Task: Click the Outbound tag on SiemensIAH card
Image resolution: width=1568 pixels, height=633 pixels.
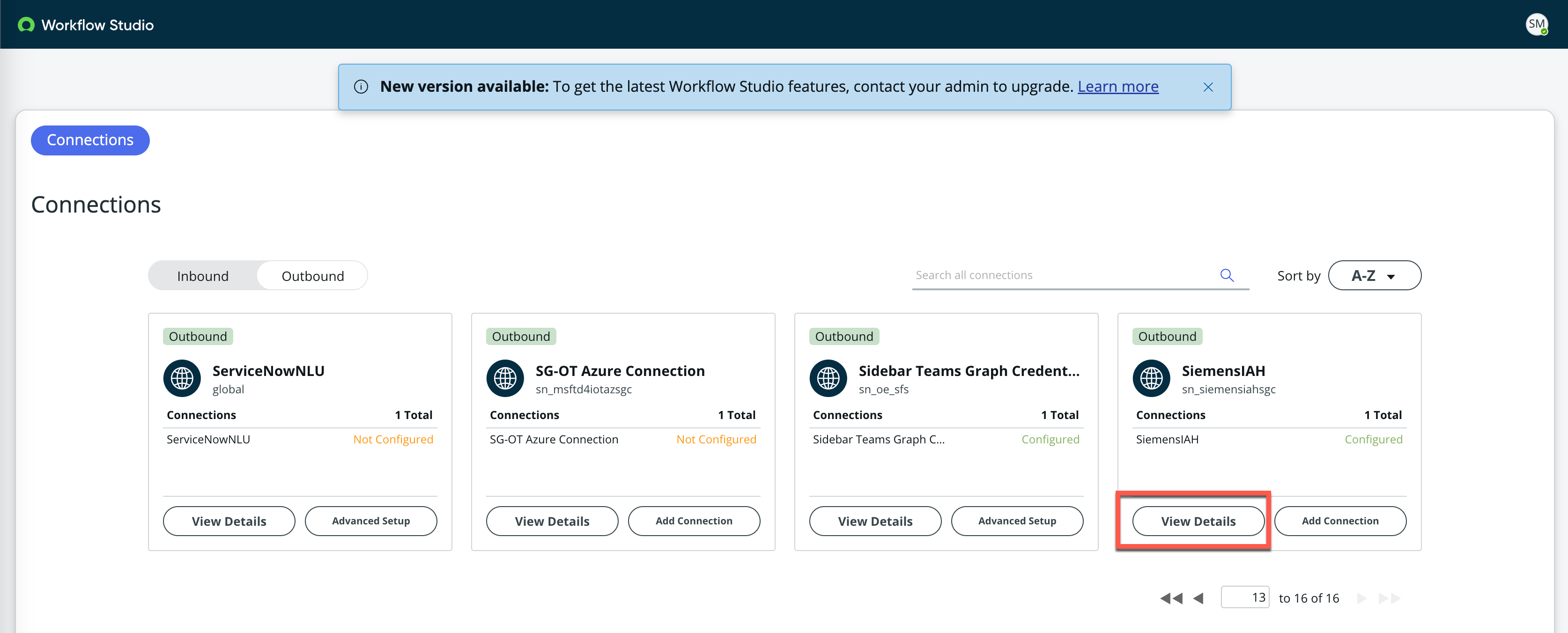Action: tap(1168, 337)
